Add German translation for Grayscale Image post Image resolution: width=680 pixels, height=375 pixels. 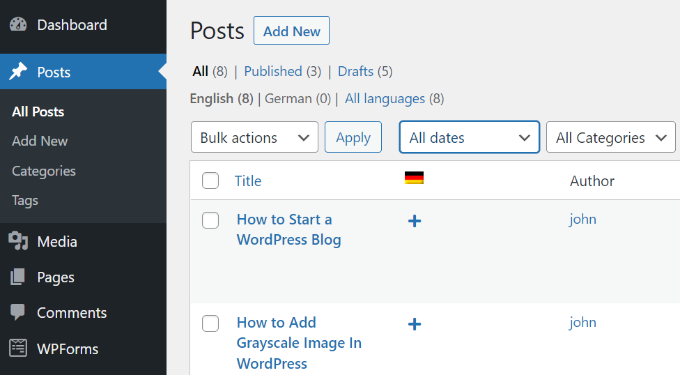pyautogui.click(x=415, y=324)
